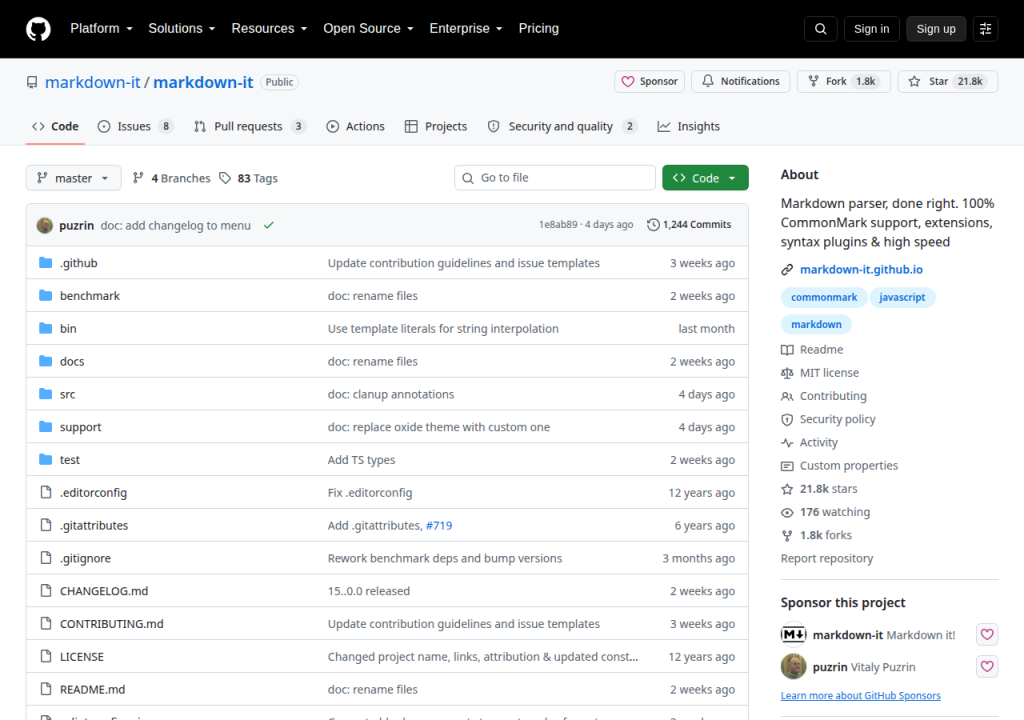This screenshot has height=720, width=1024.
Task: Click the markdown-it M↓ sponsor avatar
Action: click(x=793, y=634)
